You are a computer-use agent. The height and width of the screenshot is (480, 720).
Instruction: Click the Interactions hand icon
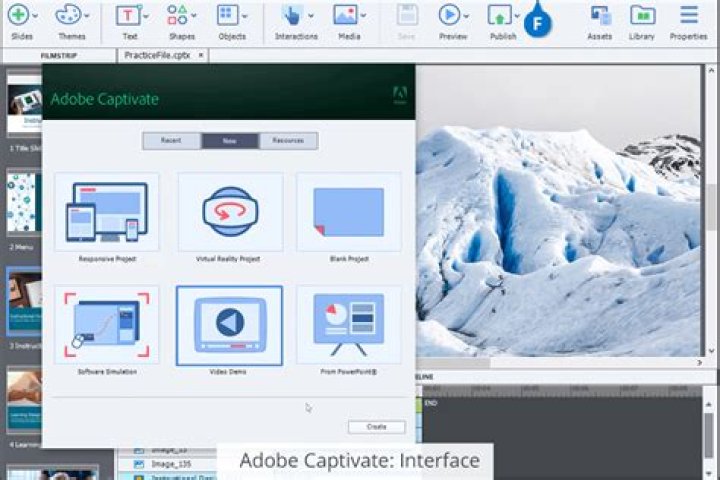[x=292, y=15]
